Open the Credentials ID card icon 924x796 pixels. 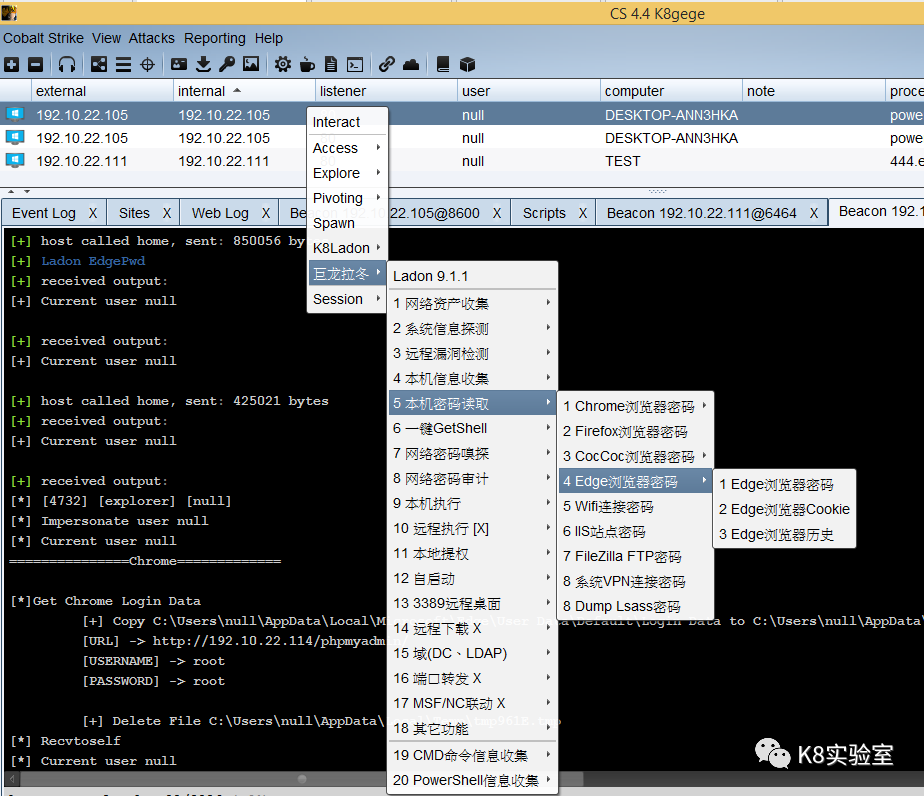(179, 64)
